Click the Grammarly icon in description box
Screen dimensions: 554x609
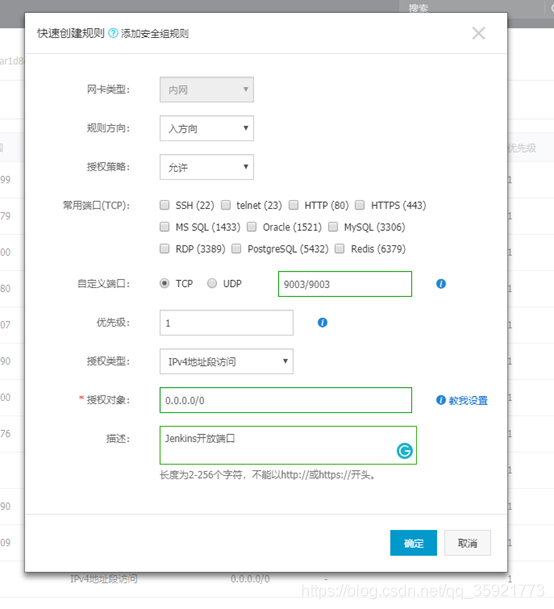point(404,451)
